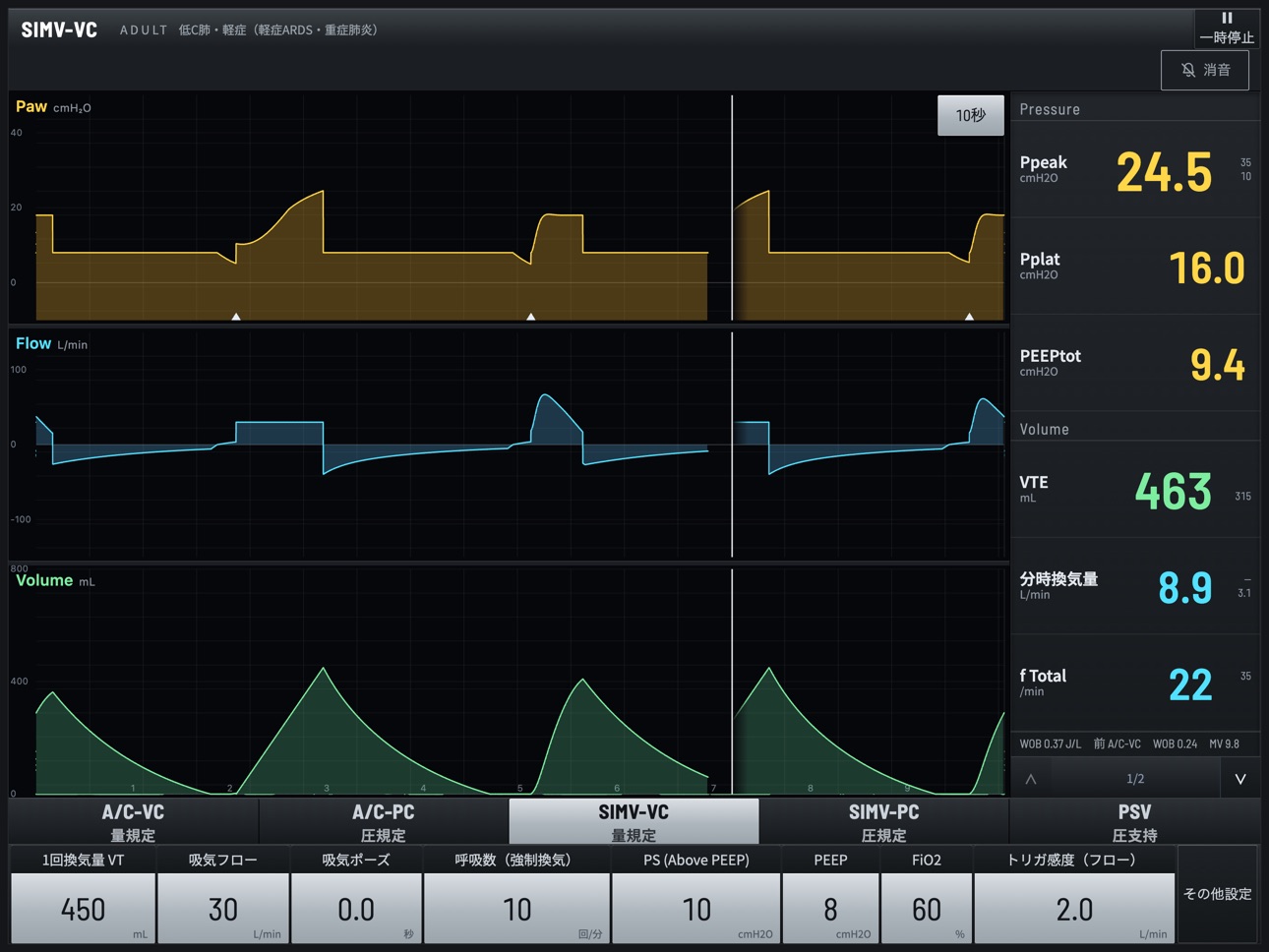Screen dimensions: 1269x952
Task: Click the 分時換気量 alarm limit 3.1
Action: pyautogui.click(x=1244, y=593)
